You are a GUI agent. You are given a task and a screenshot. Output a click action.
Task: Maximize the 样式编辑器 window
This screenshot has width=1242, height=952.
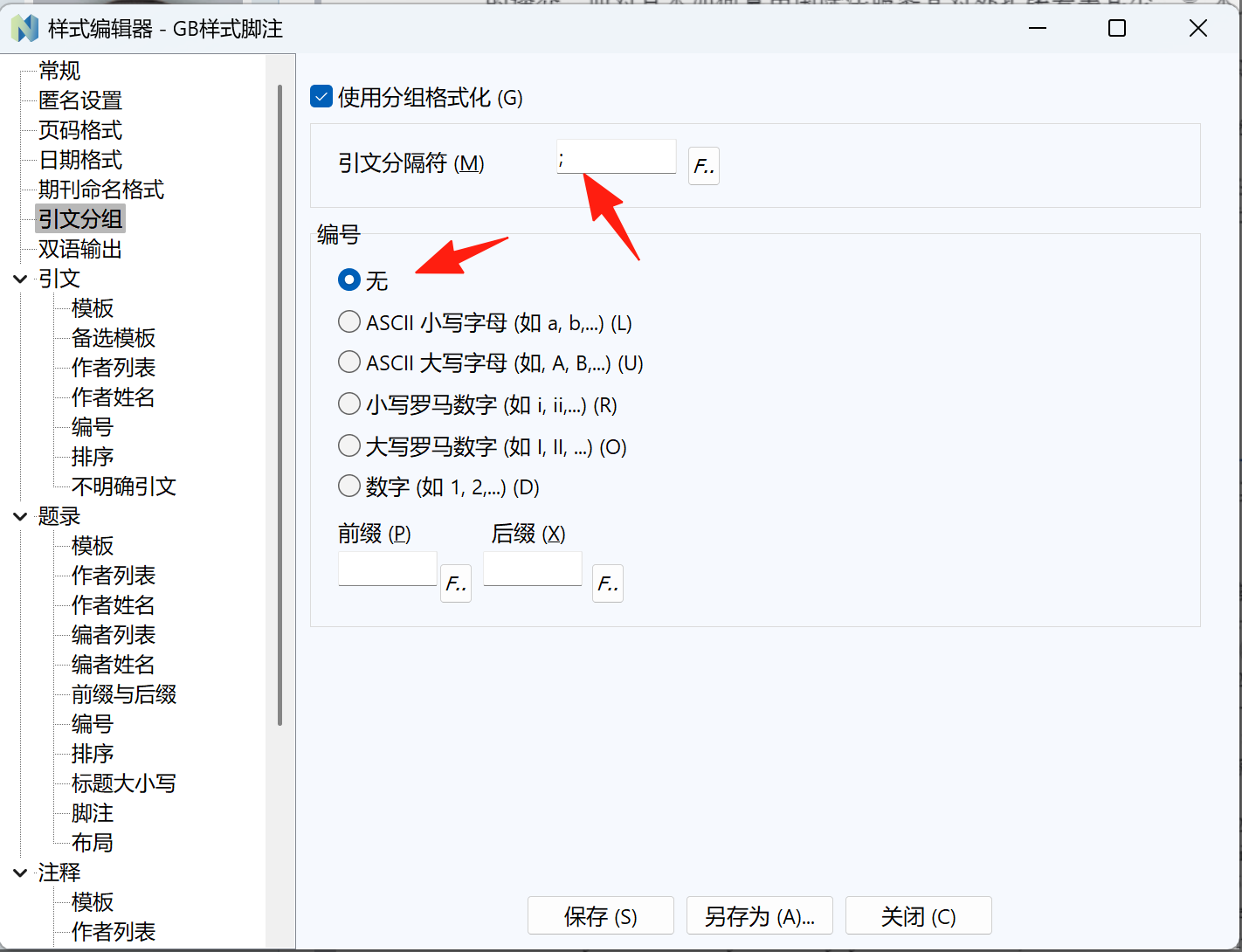(1117, 28)
